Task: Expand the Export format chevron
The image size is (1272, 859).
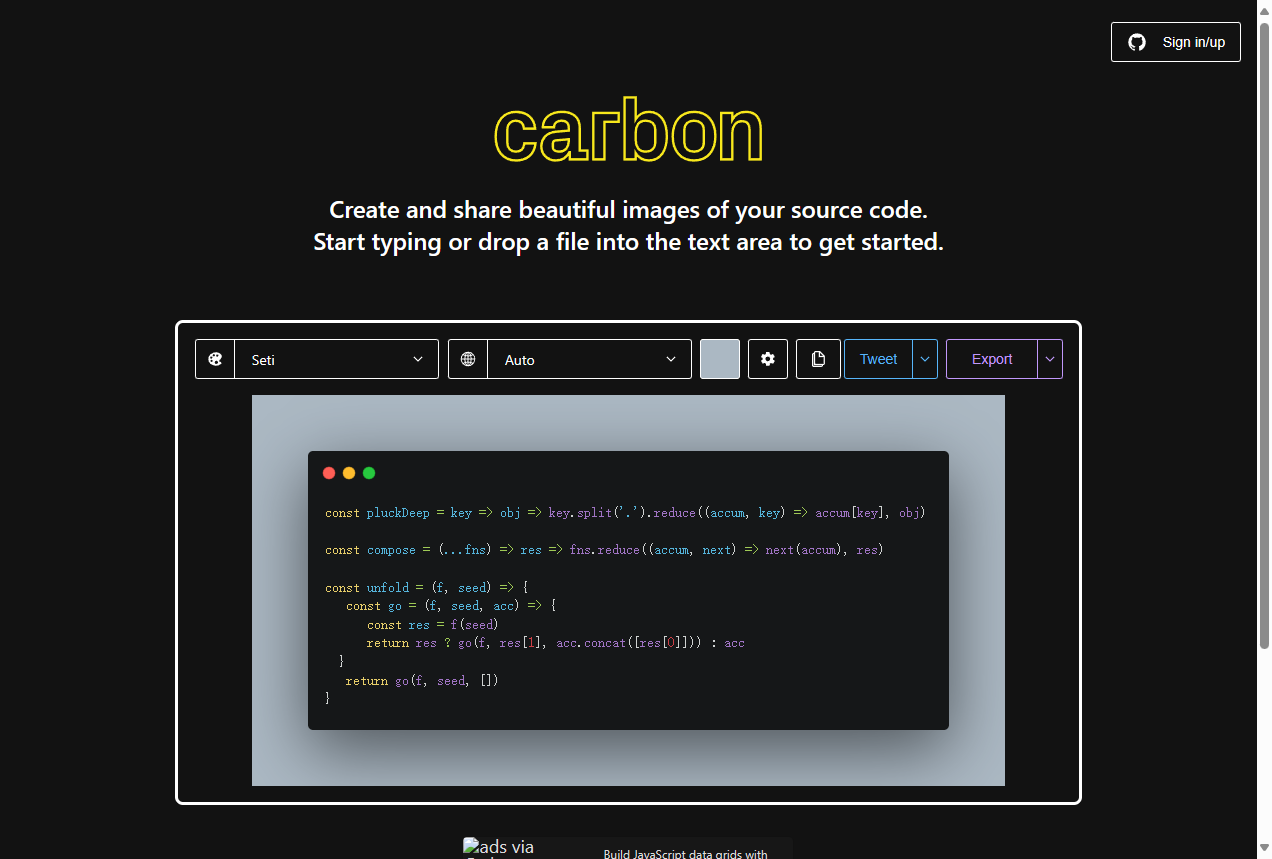Action: click(1049, 359)
